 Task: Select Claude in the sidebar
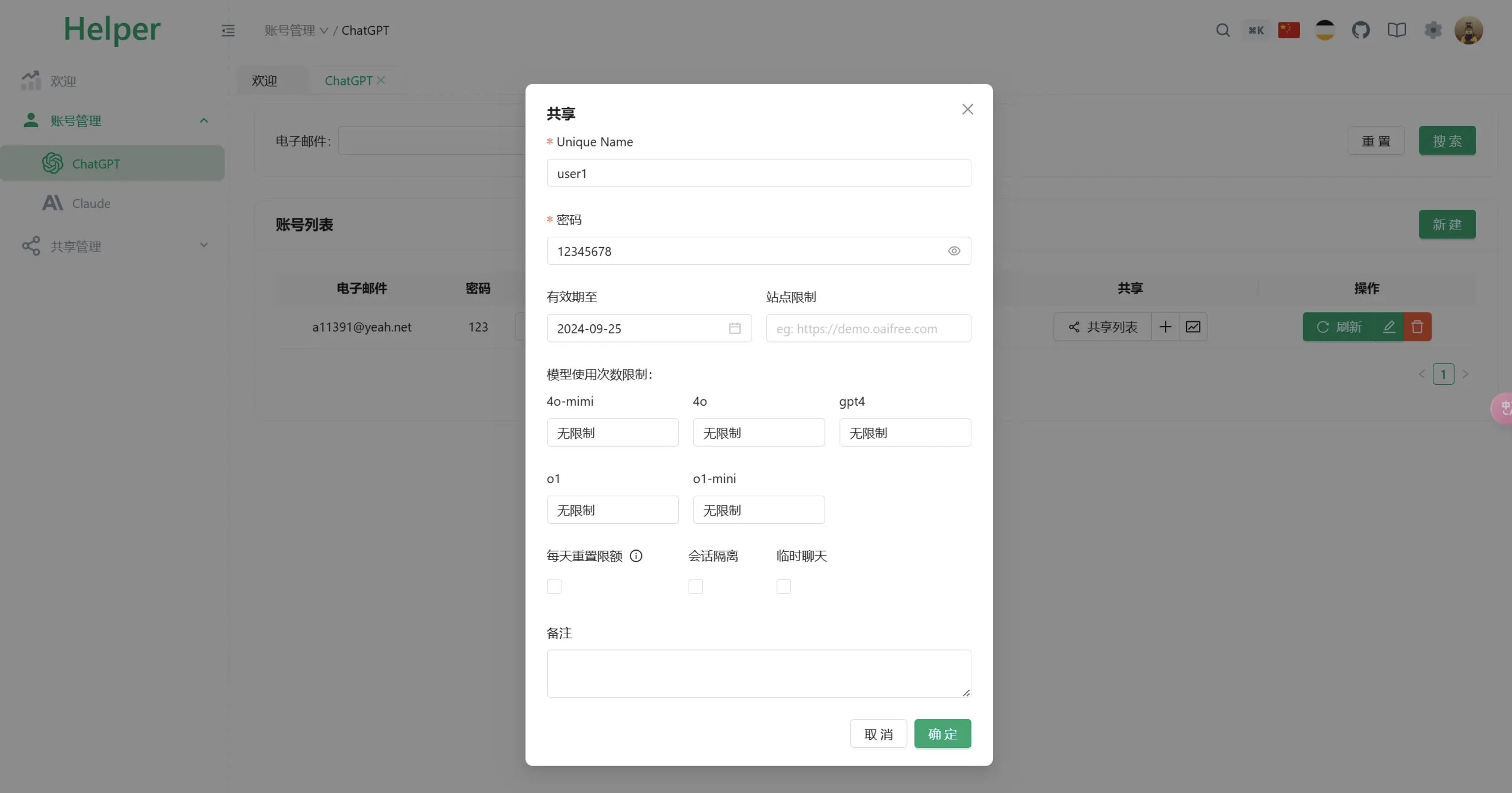click(x=91, y=203)
